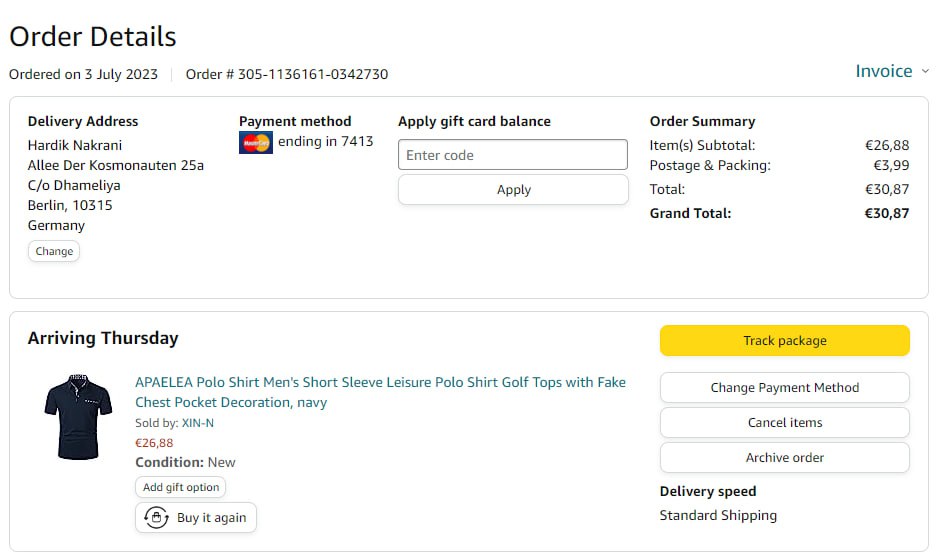Image resolution: width=948 pixels, height=556 pixels.
Task: Open the navy polo shirt thumbnail
Action: click(x=78, y=417)
